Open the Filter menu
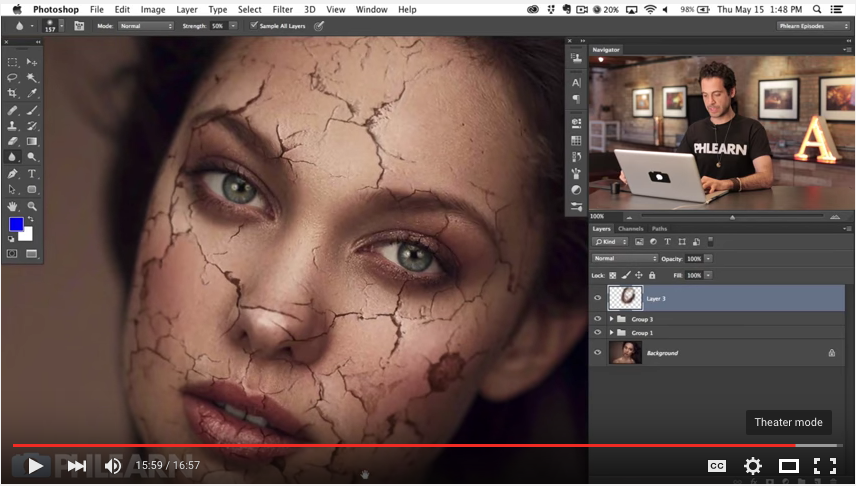 pos(282,9)
